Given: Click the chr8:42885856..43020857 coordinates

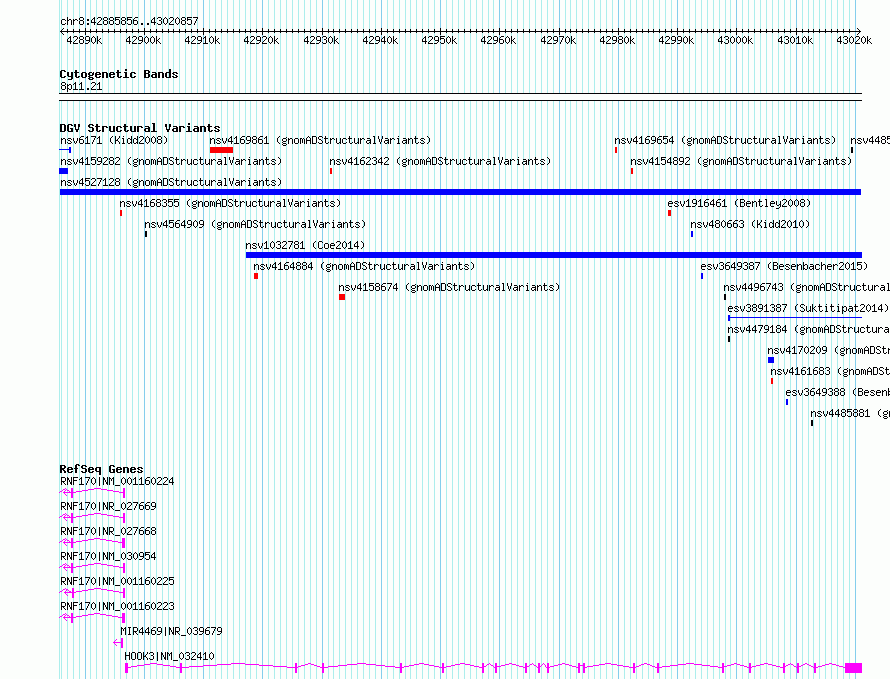Looking at the screenshot, I should 129,22.
